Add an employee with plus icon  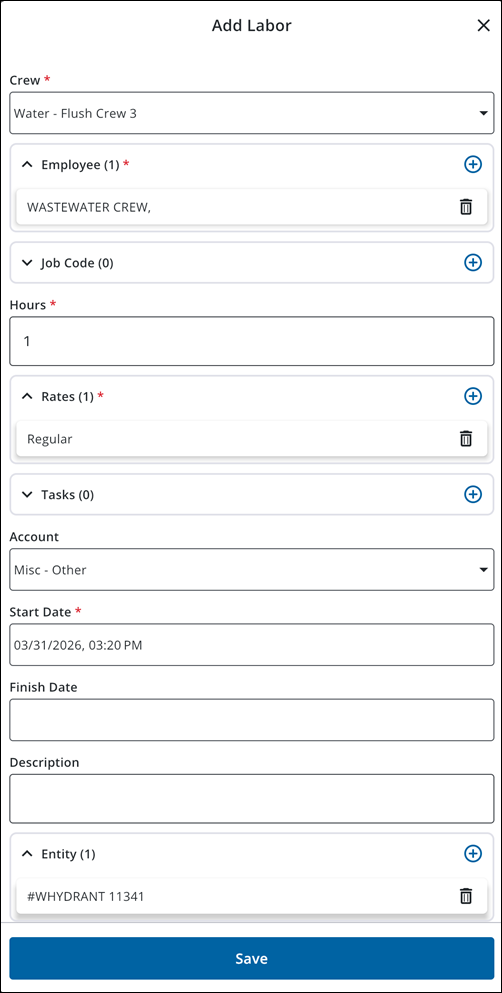tap(473, 165)
